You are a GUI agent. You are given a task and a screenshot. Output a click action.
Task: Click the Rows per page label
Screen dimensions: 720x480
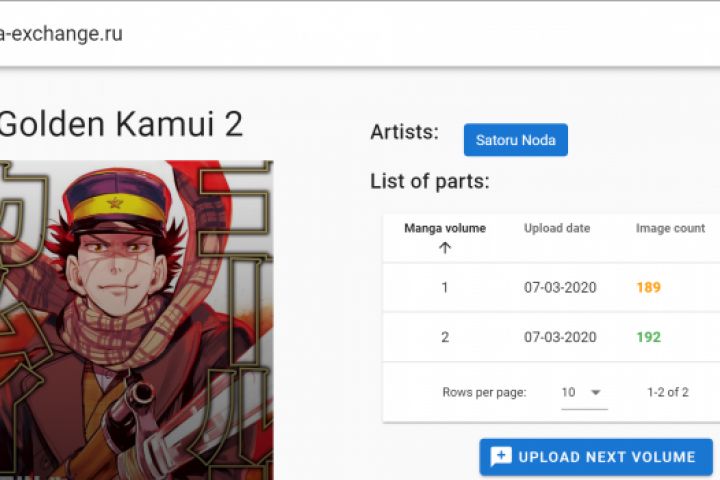coord(484,392)
